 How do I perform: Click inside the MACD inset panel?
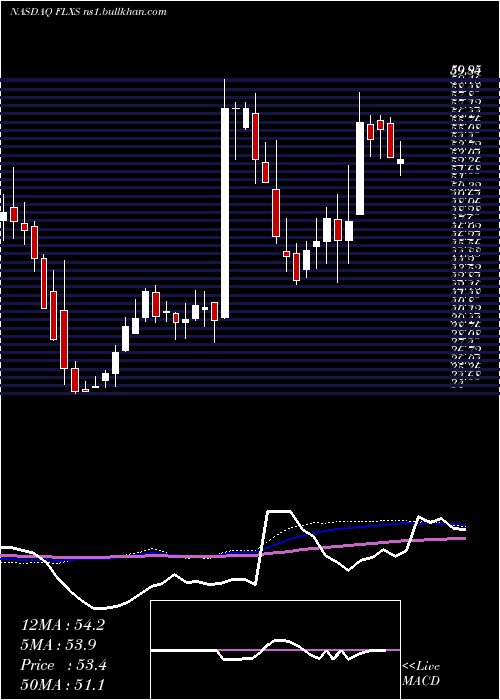(x=275, y=650)
